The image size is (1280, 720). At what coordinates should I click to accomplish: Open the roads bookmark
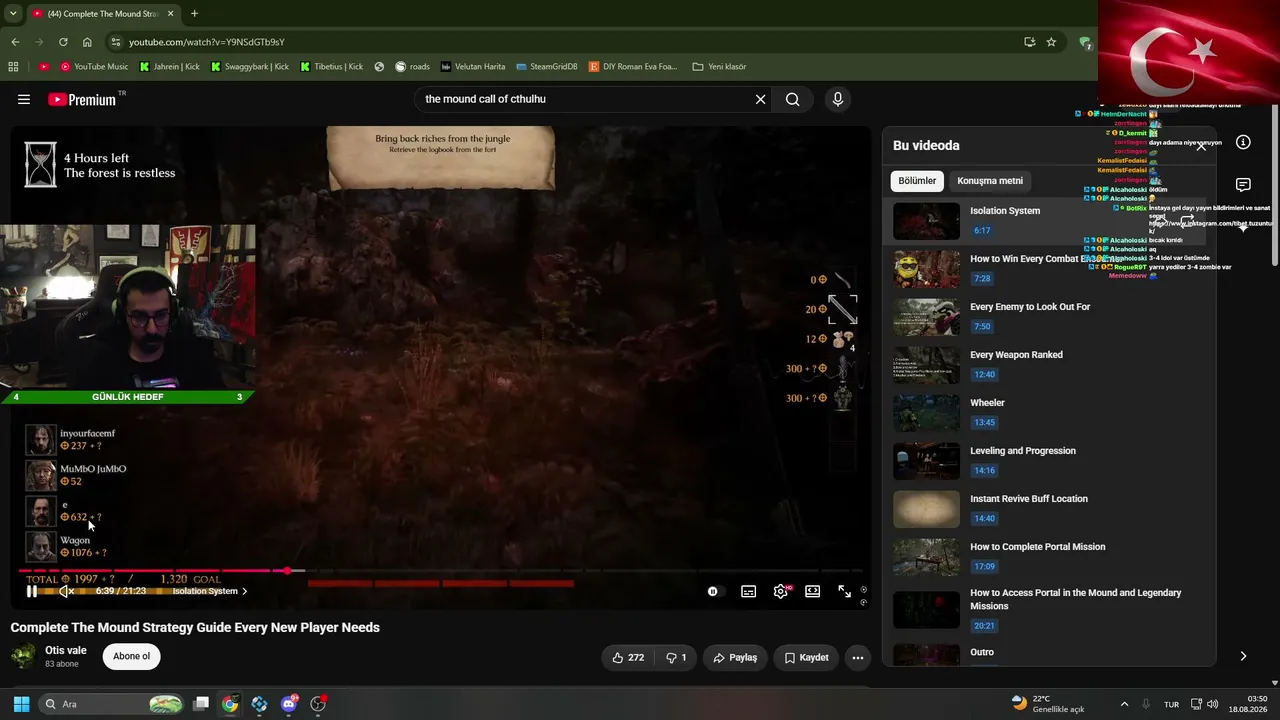pos(412,67)
